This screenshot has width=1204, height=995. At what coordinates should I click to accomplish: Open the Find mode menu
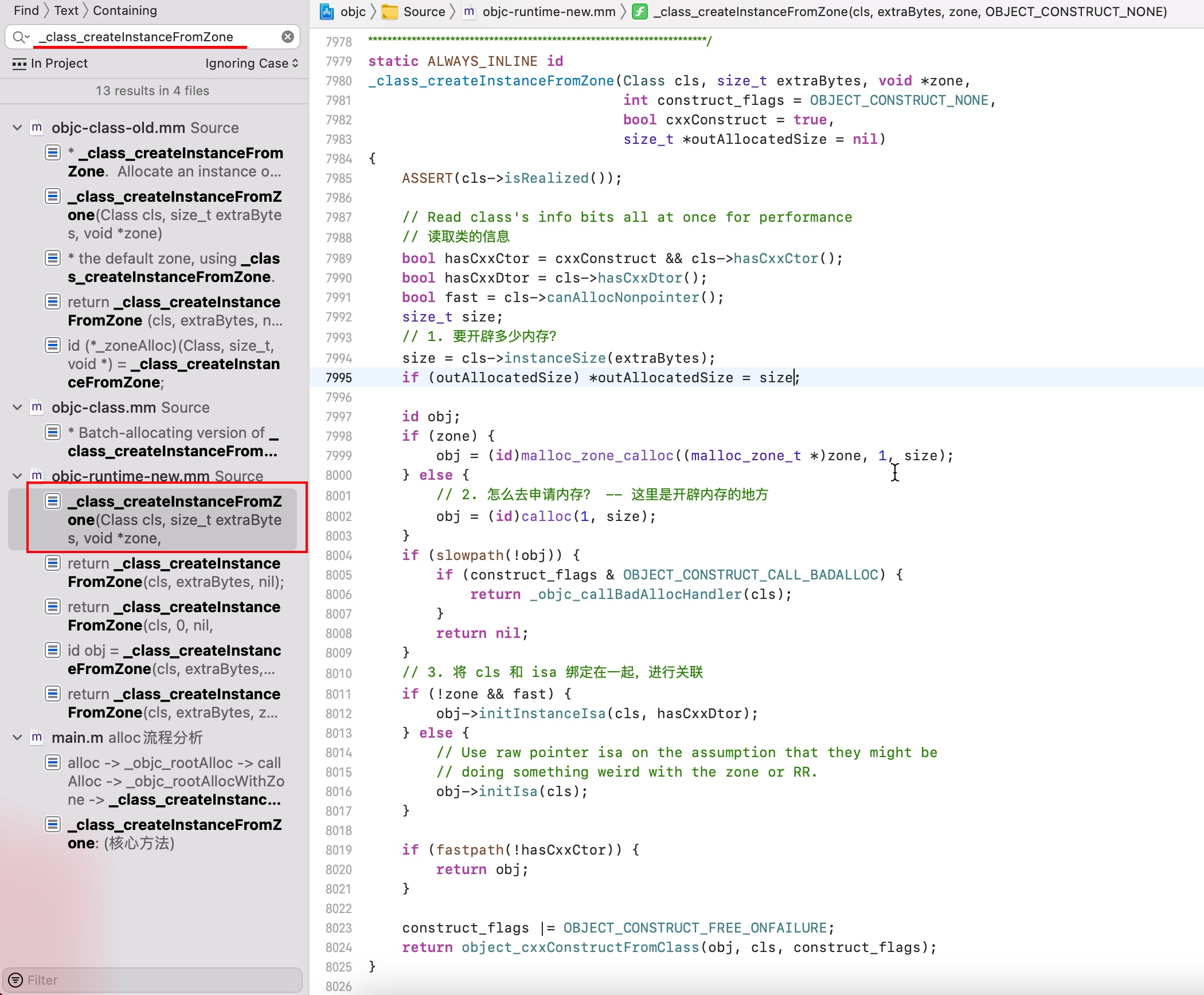click(26, 10)
